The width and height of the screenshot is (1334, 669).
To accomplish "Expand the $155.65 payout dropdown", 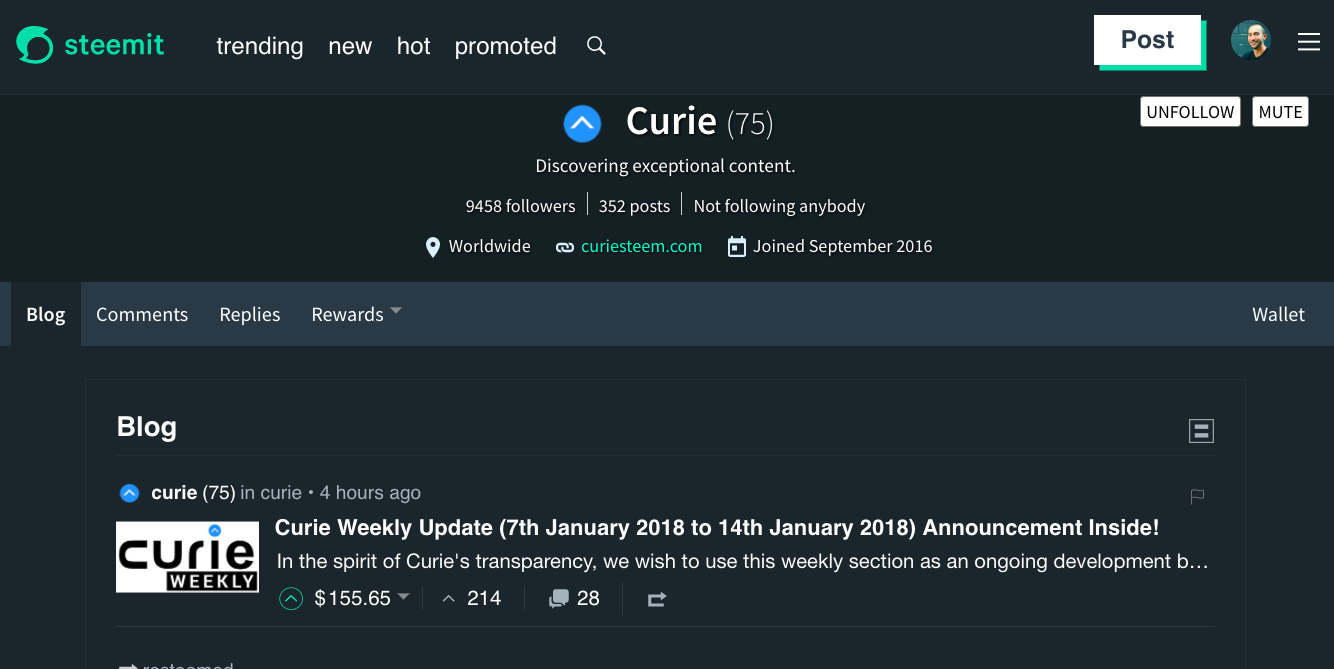I will coord(403,597).
